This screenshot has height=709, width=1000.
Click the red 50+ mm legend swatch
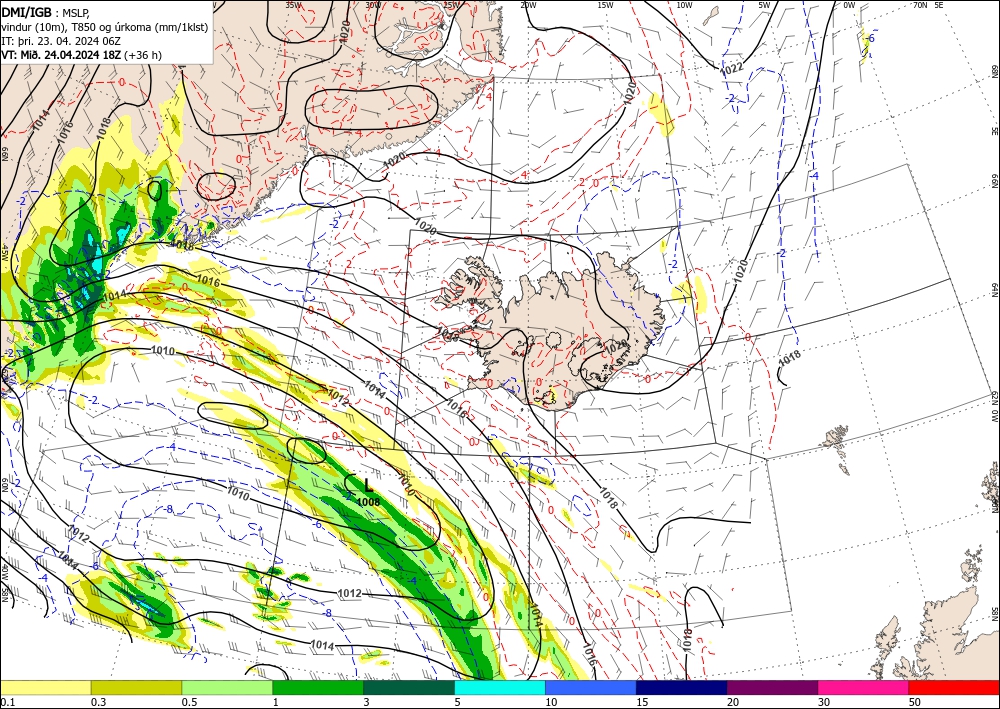pyautogui.click(x=954, y=687)
